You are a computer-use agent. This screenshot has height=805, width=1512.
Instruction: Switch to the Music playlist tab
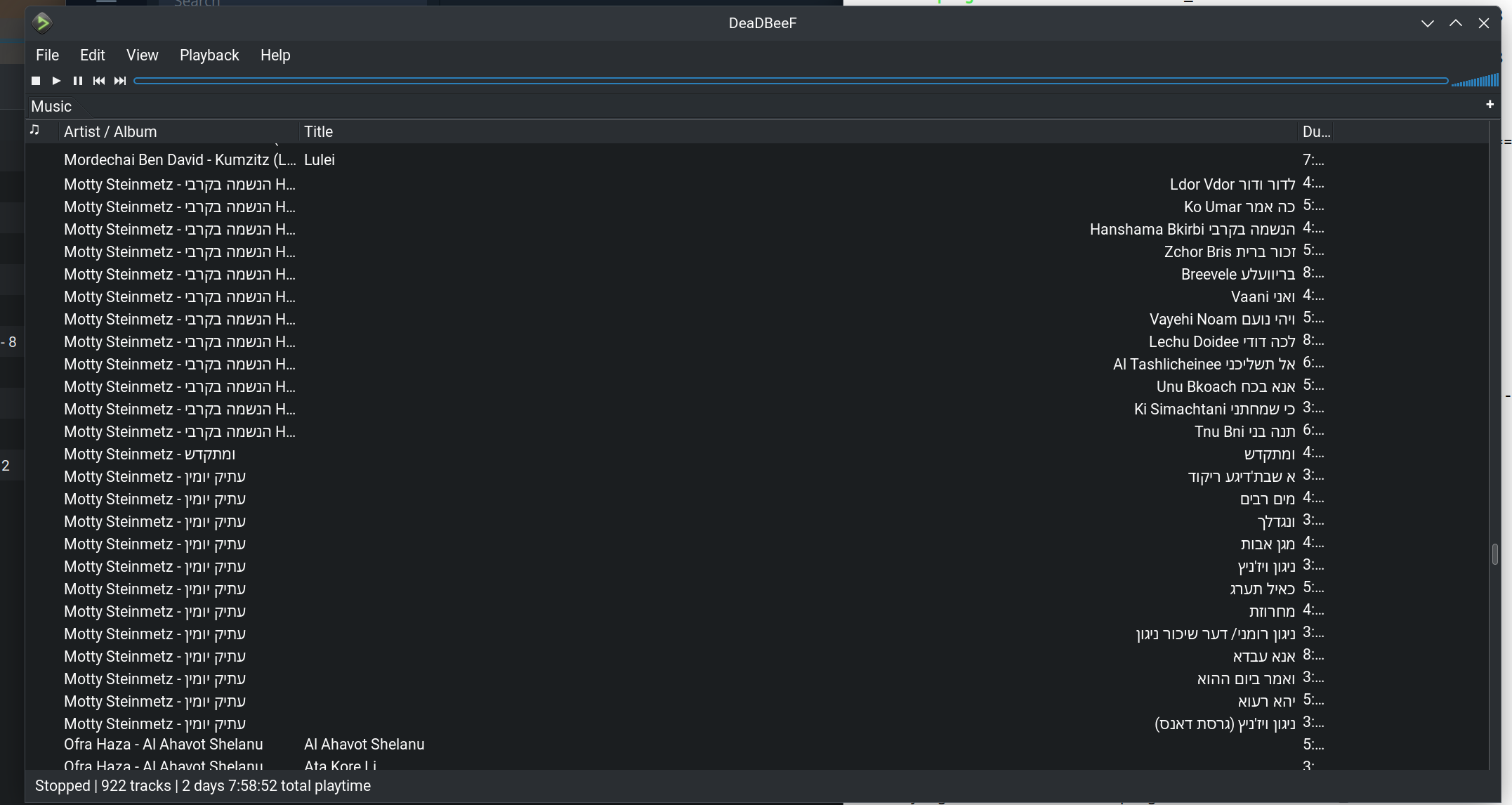(x=51, y=107)
